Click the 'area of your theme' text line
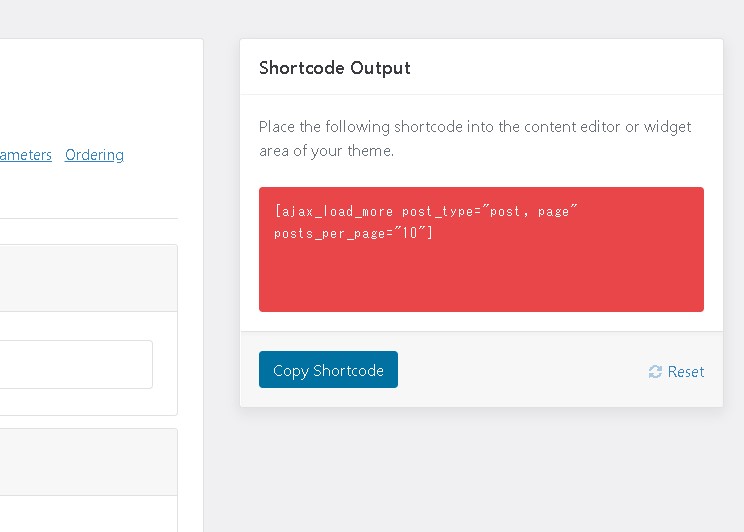Image resolution: width=744 pixels, height=532 pixels. click(326, 151)
